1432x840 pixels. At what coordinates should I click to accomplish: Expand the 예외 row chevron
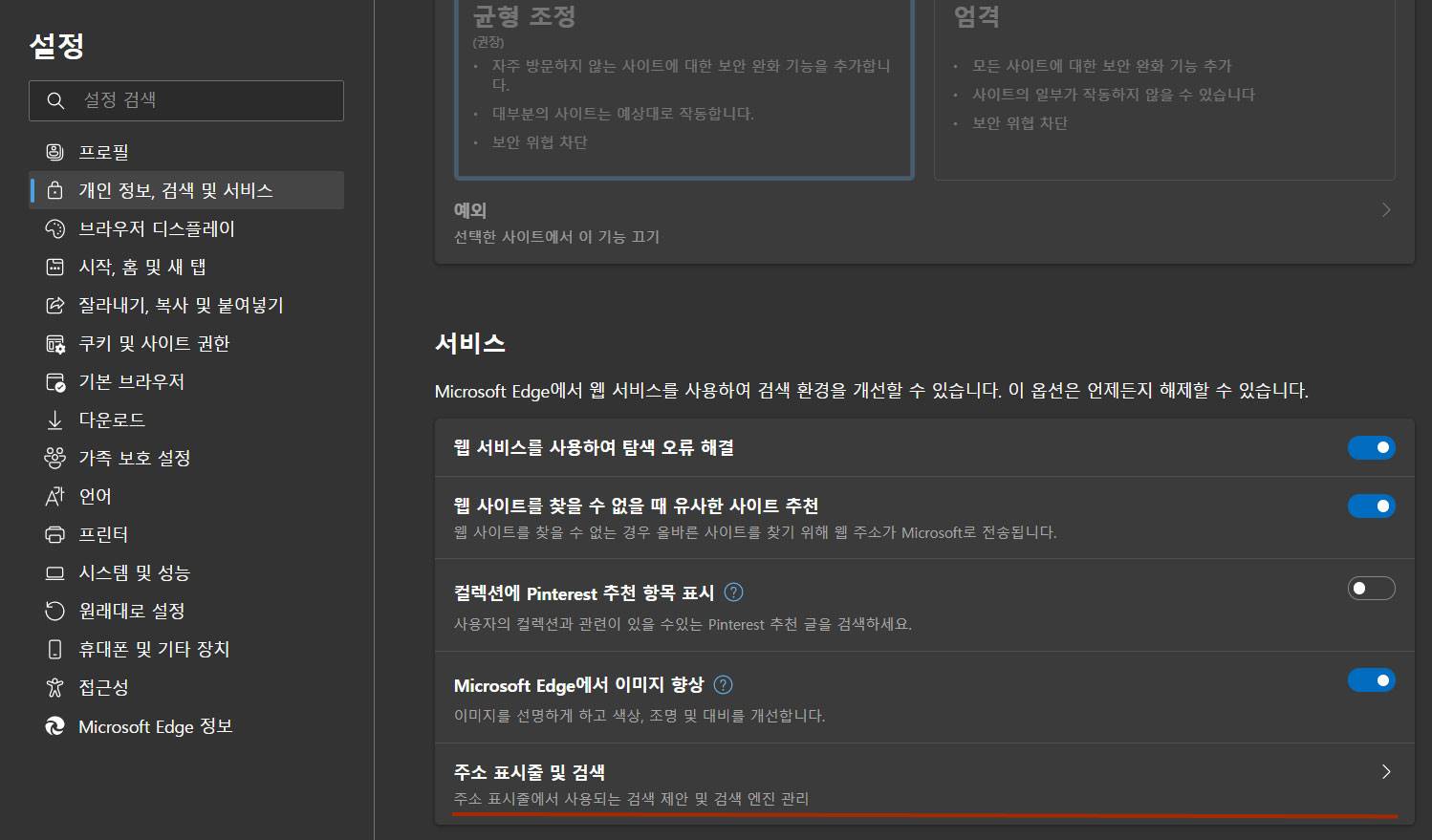pyautogui.click(x=1386, y=209)
